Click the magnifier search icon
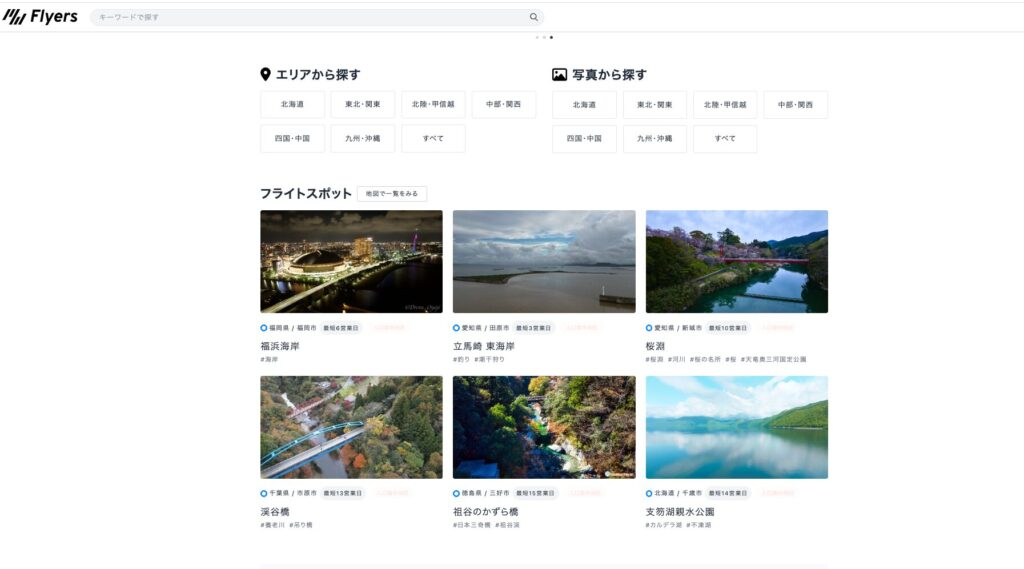Viewport: 1024px width, 569px height. pyautogui.click(x=534, y=17)
